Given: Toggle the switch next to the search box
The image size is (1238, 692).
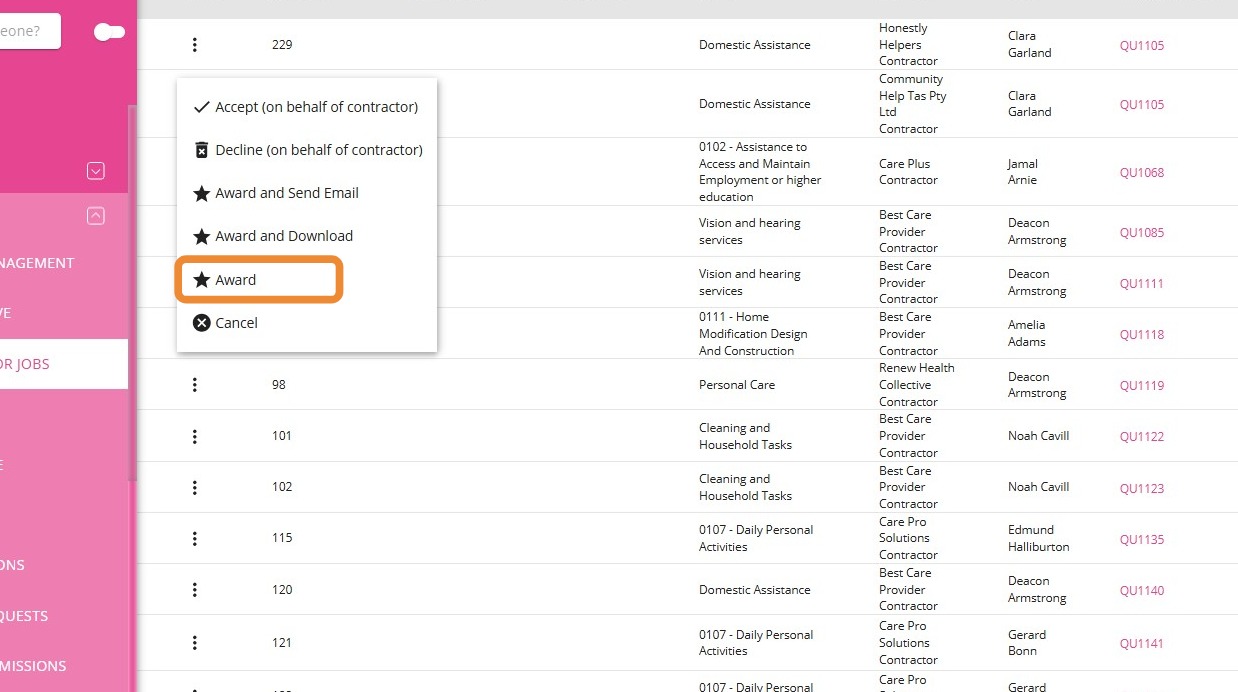Looking at the screenshot, I should pyautogui.click(x=109, y=32).
